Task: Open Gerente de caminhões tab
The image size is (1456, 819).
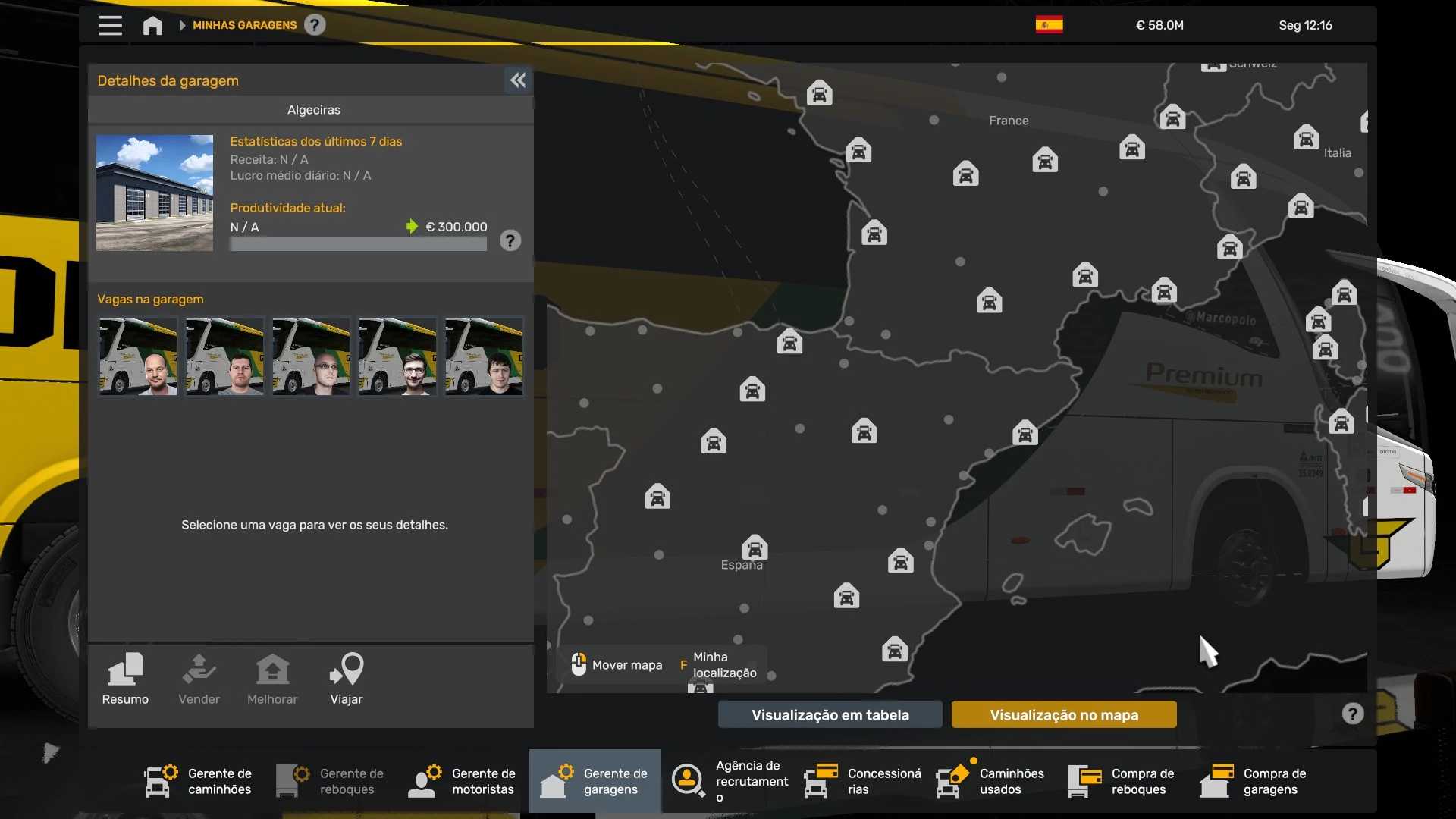Action: click(199, 781)
